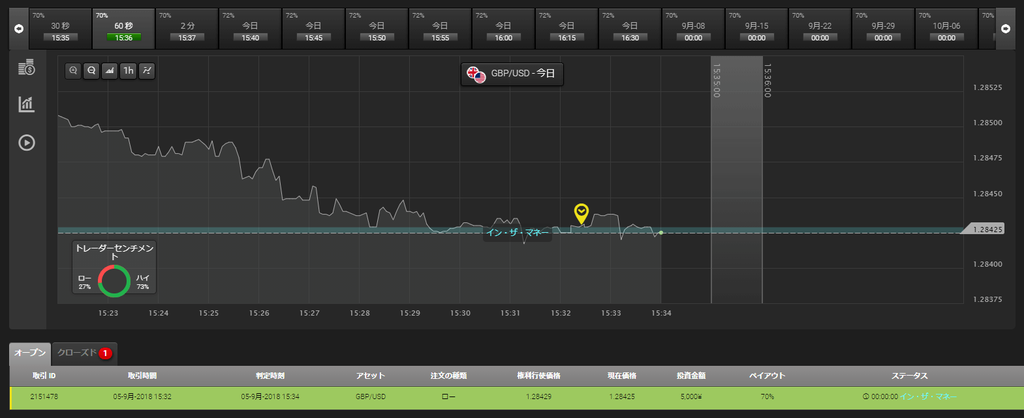
Task: Open the bar chart sidebar icon
Action: (x=27, y=104)
